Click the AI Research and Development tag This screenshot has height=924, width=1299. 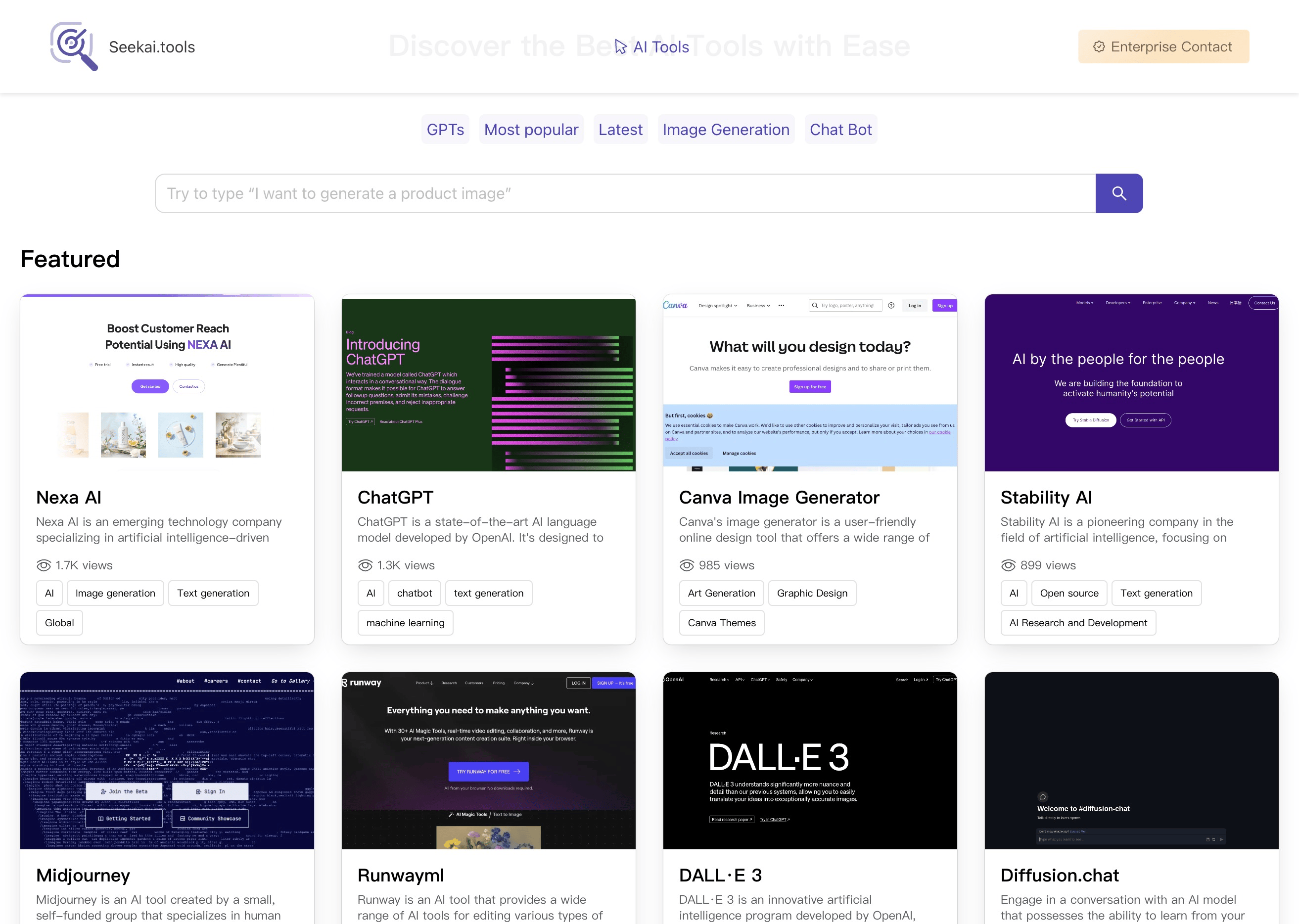click(x=1078, y=622)
